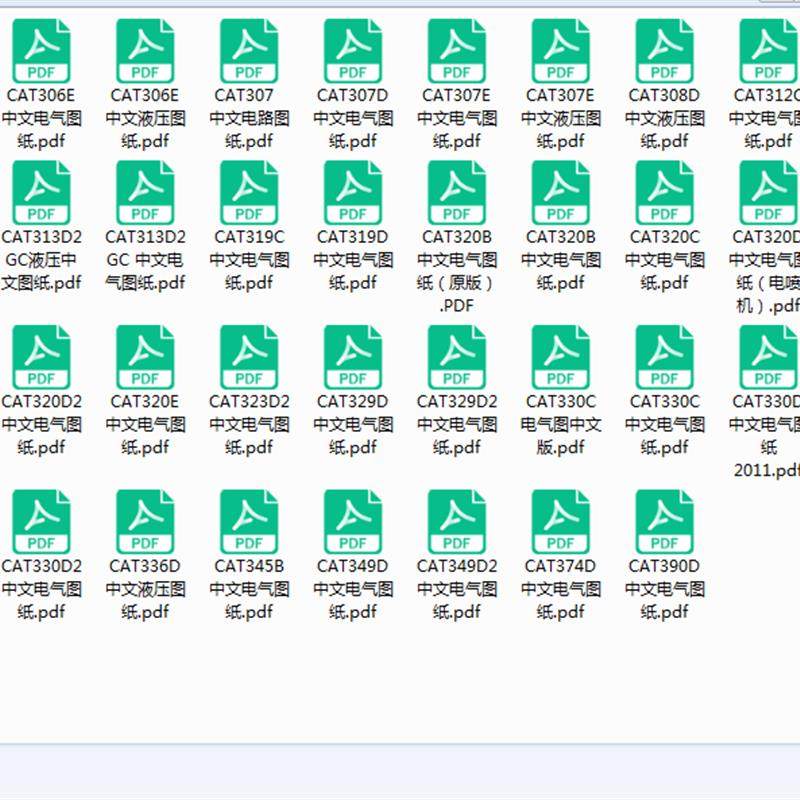Select CAT308D 中文液压图纸 PDF icon
This screenshot has width=800, height=800.
[664, 51]
